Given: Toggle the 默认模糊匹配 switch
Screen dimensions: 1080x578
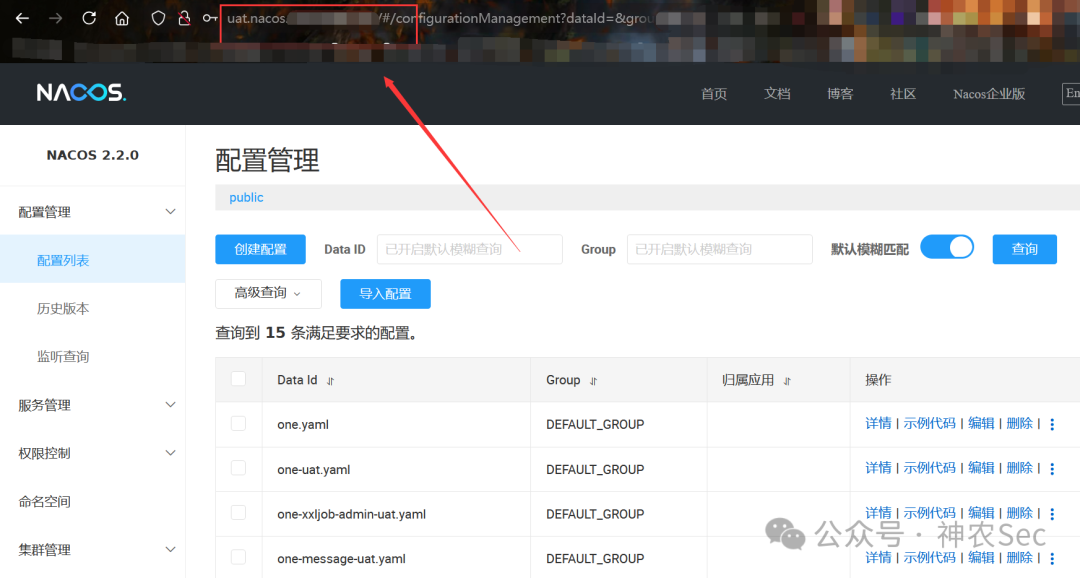Looking at the screenshot, I should pos(947,247).
